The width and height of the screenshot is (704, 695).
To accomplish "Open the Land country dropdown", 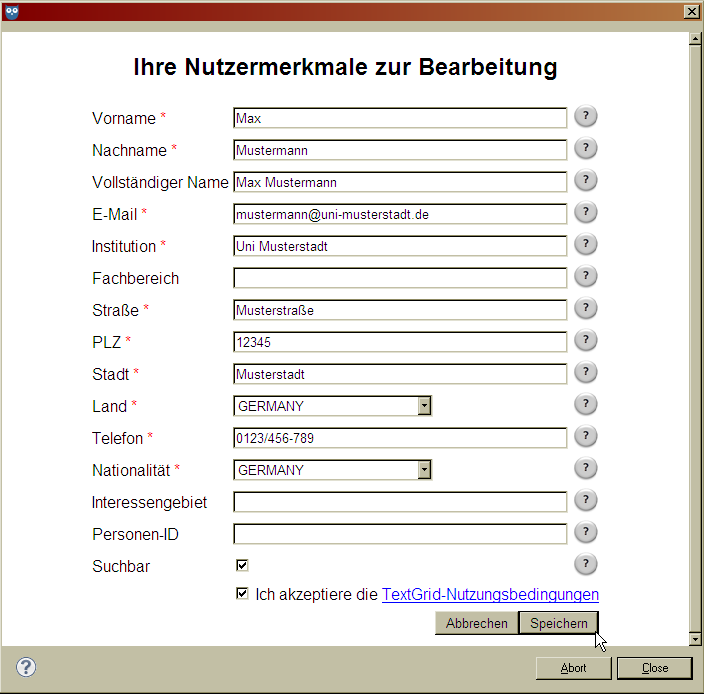I will (x=424, y=406).
